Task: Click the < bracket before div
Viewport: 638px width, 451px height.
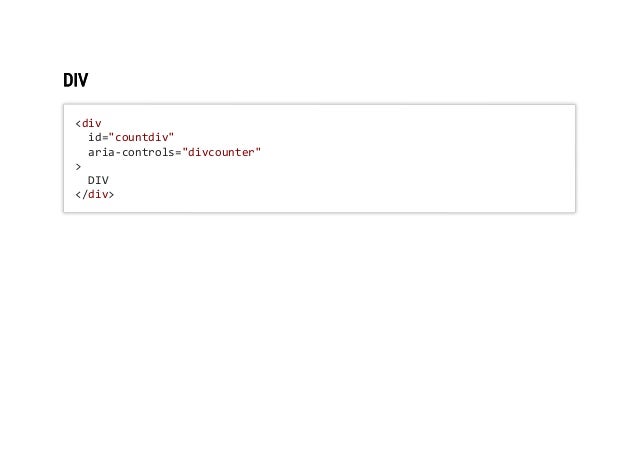Action: [x=78, y=123]
